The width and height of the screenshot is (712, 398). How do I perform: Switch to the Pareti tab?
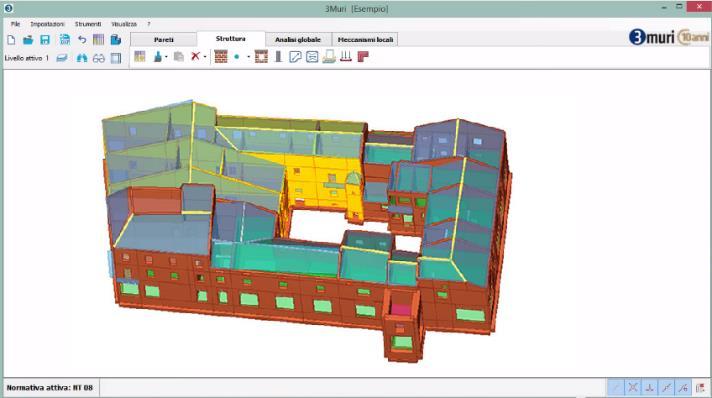coord(163,40)
